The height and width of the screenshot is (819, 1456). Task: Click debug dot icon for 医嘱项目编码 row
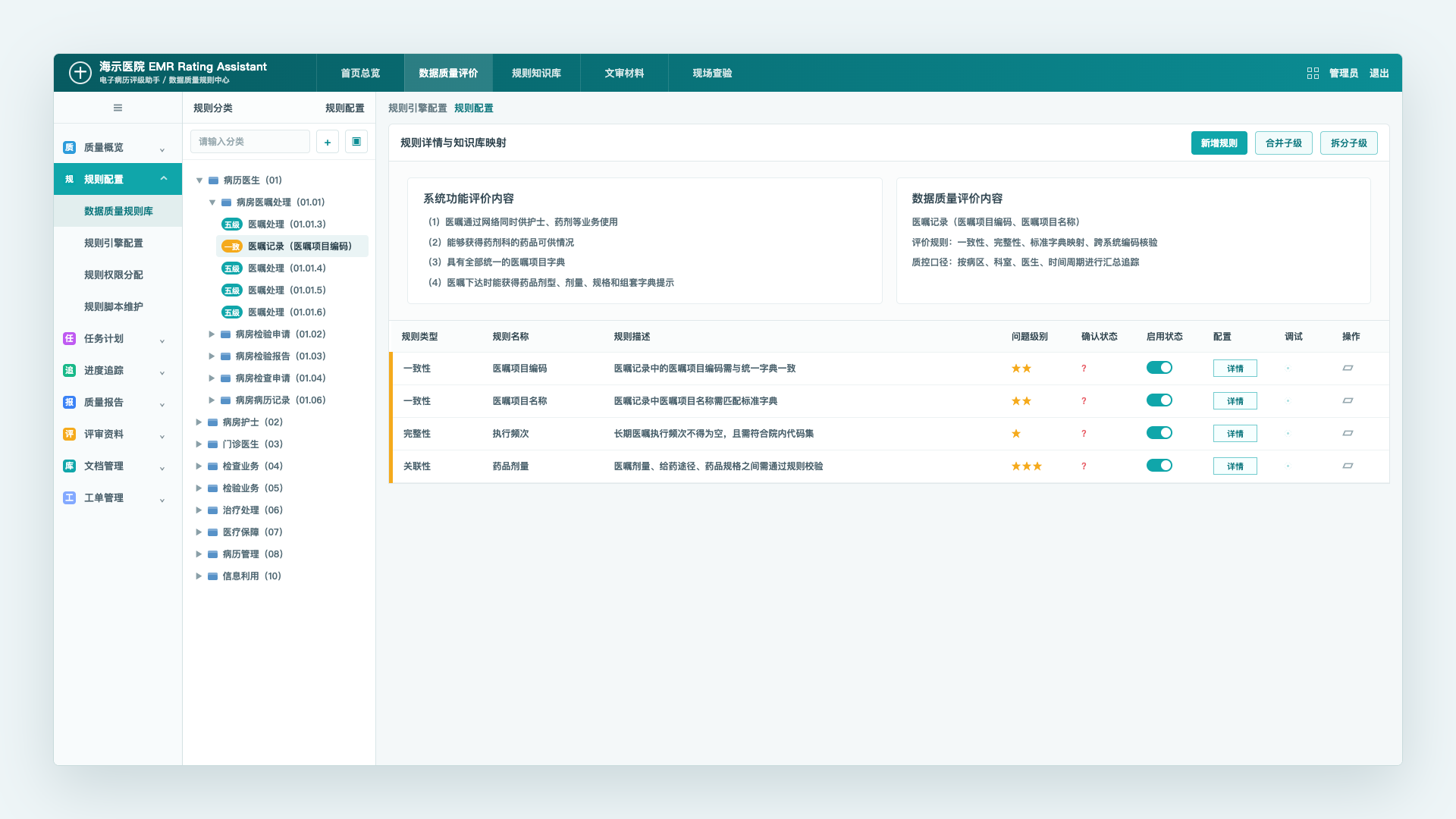pos(1288,368)
